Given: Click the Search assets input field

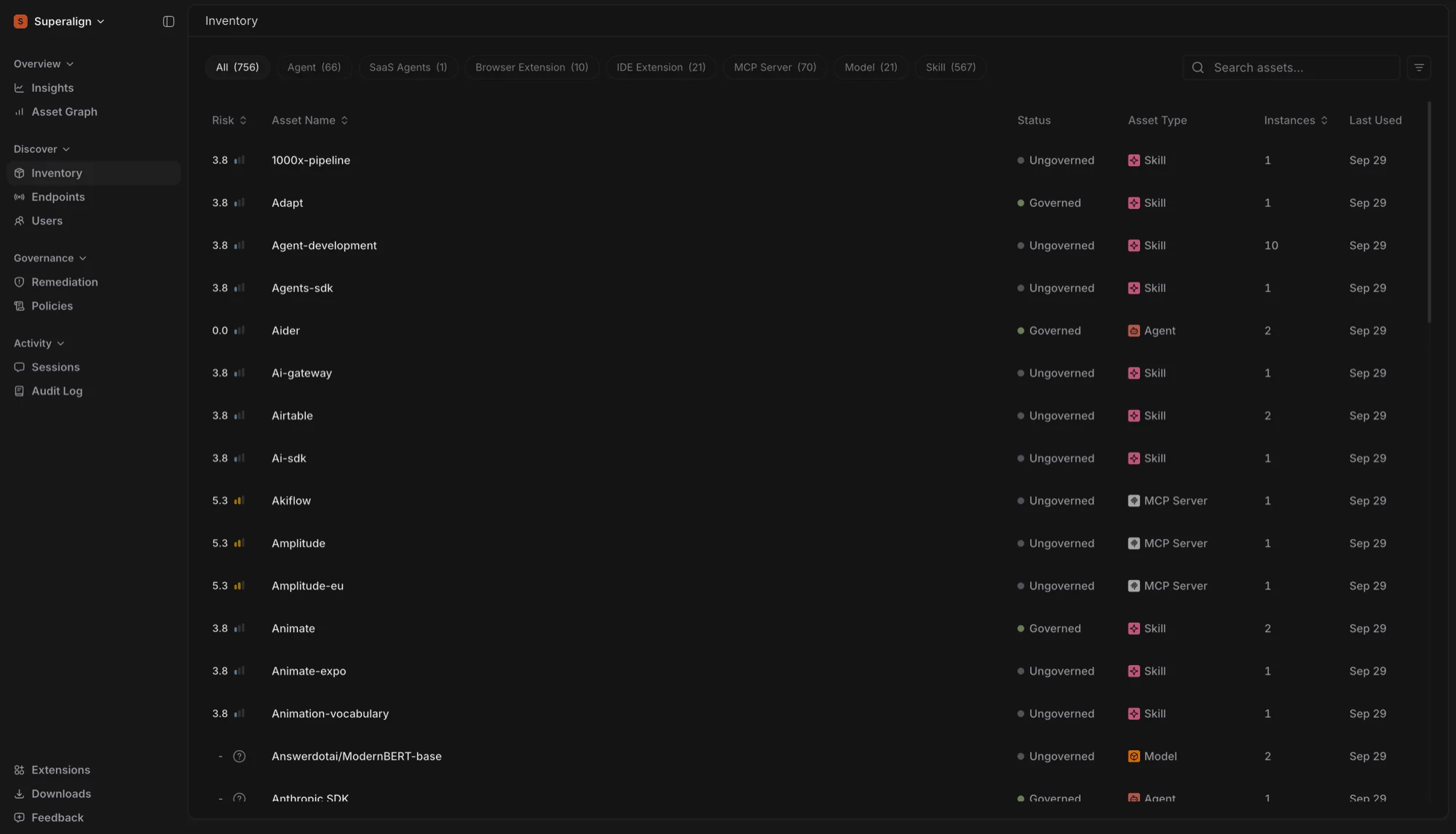Looking at the screenshot, I should point(1291,68).
